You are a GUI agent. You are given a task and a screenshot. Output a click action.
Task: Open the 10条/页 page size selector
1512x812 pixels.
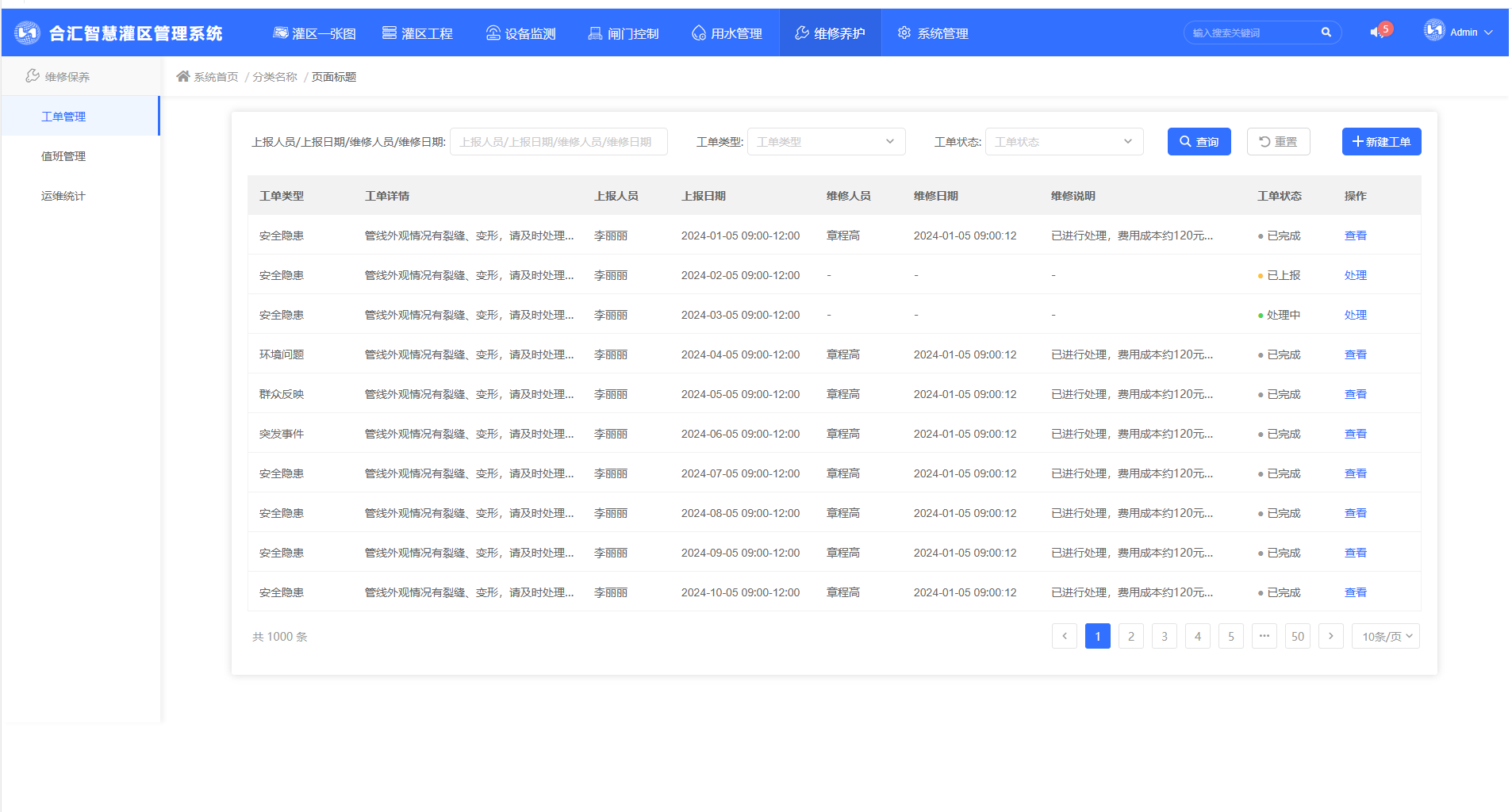tap(1386, 636)
